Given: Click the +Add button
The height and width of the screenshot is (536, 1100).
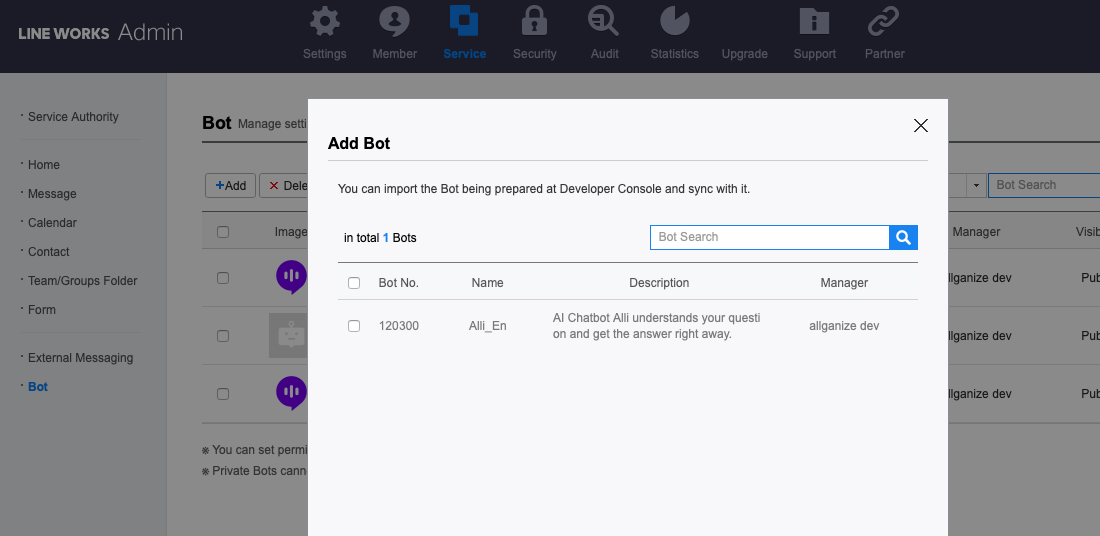Looking at the screenshot, I should tap(230, 186).
